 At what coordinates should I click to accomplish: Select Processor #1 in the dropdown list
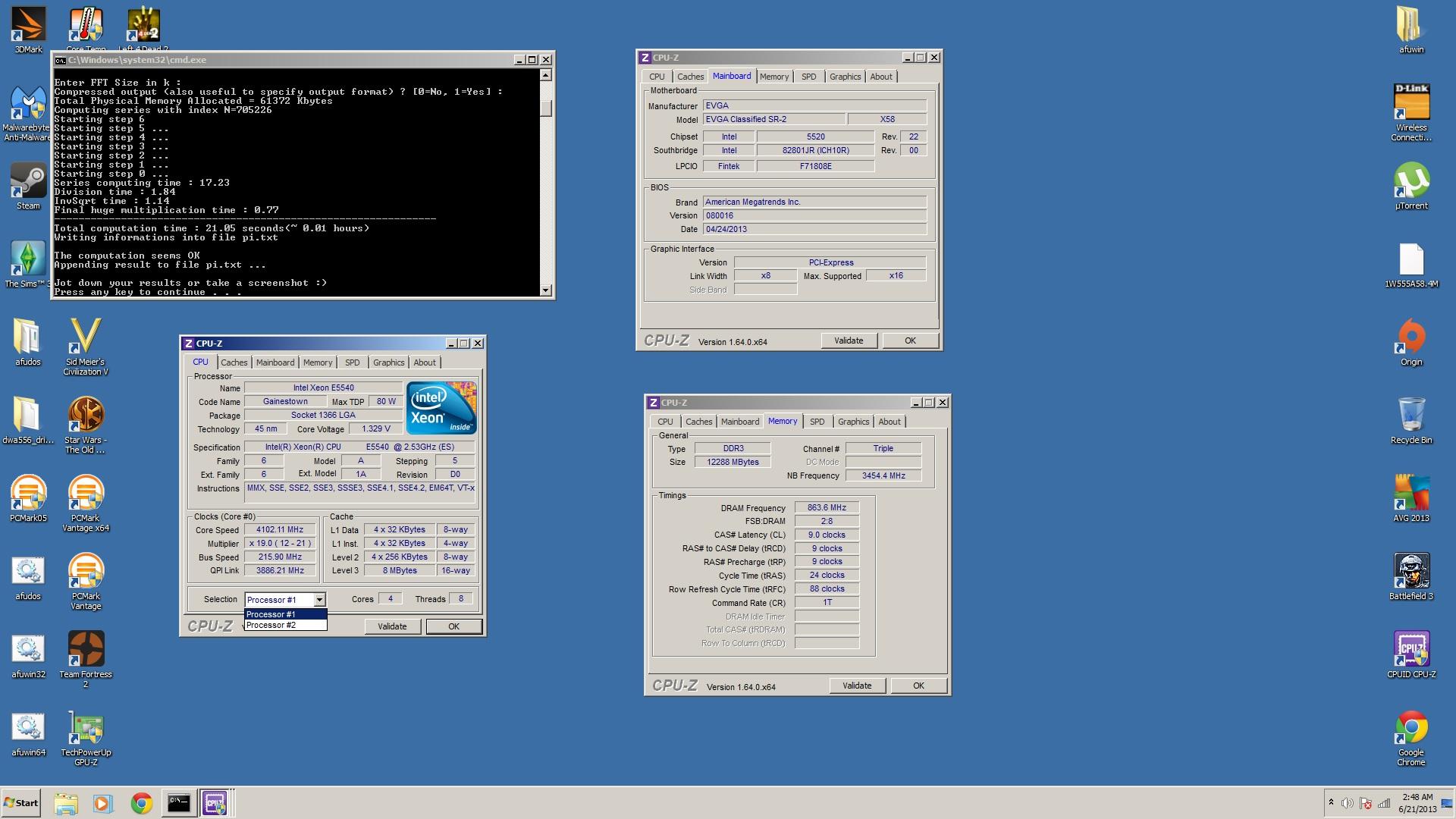pyautogui.click(x=285, y=614)
